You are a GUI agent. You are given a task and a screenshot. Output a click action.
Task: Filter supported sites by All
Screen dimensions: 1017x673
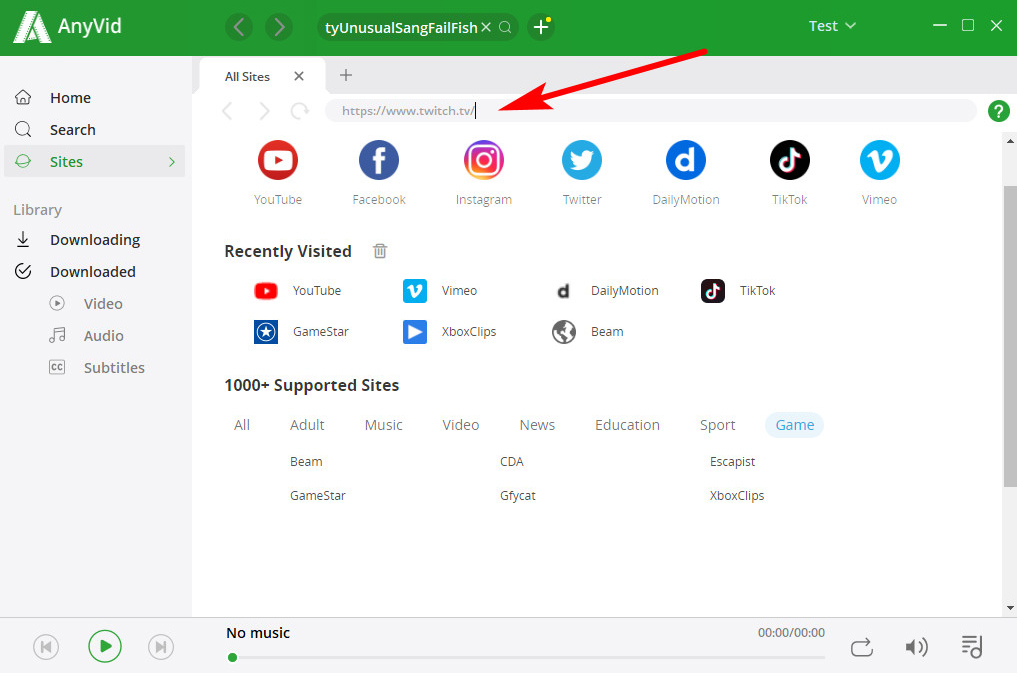[242, 425]
